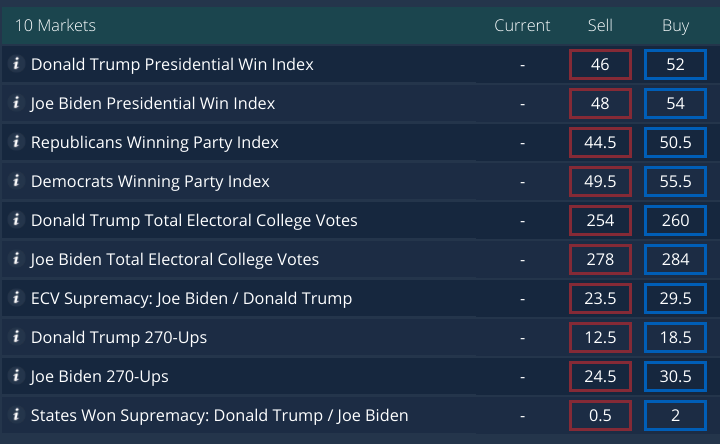Image resolution: width=720 pixels, height=444 pixels.
Task: Open Joe Biden 270-Ups market name
Action: click(99, 377)
